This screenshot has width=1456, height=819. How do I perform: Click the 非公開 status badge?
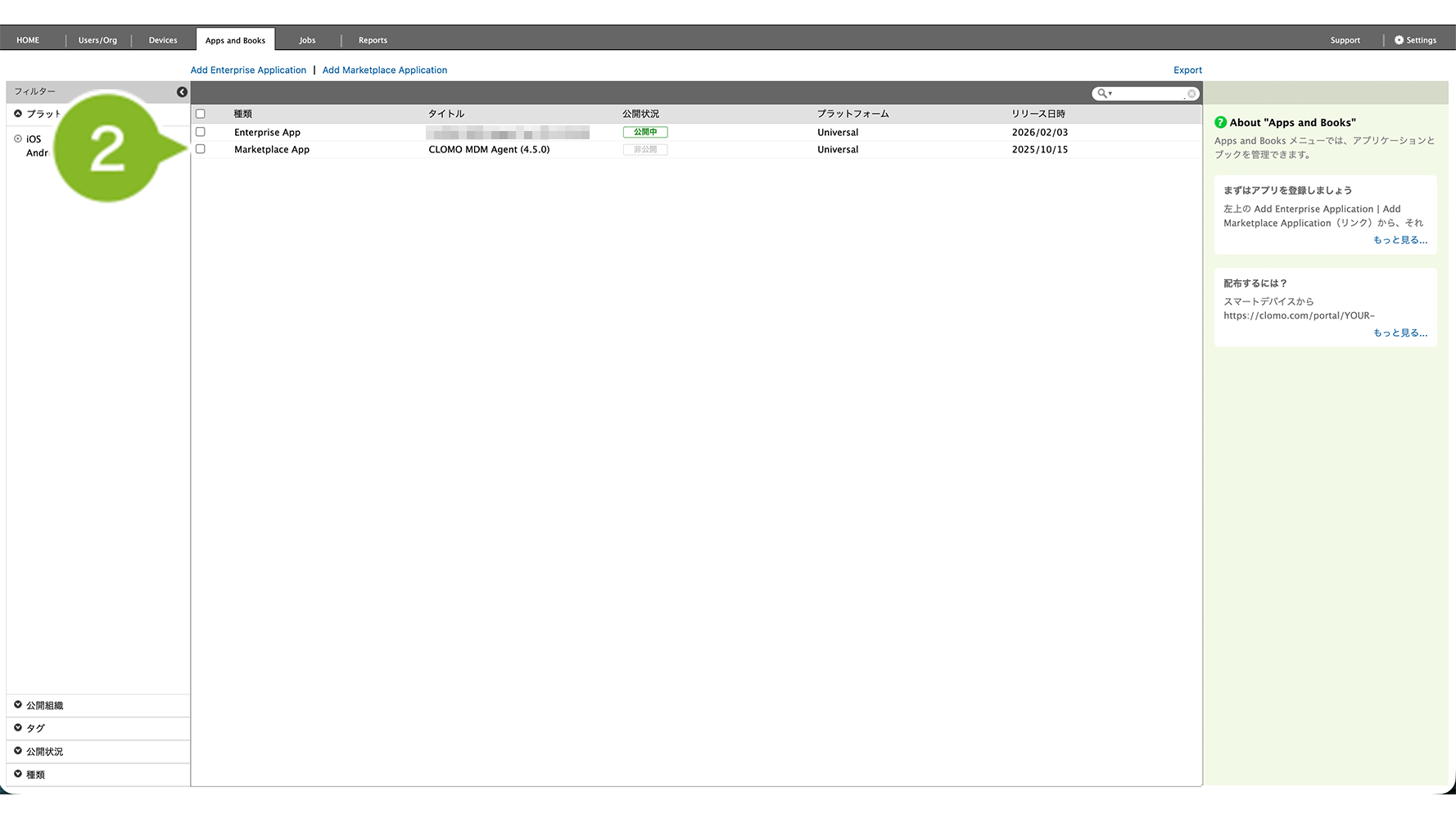tap(644, 150)
